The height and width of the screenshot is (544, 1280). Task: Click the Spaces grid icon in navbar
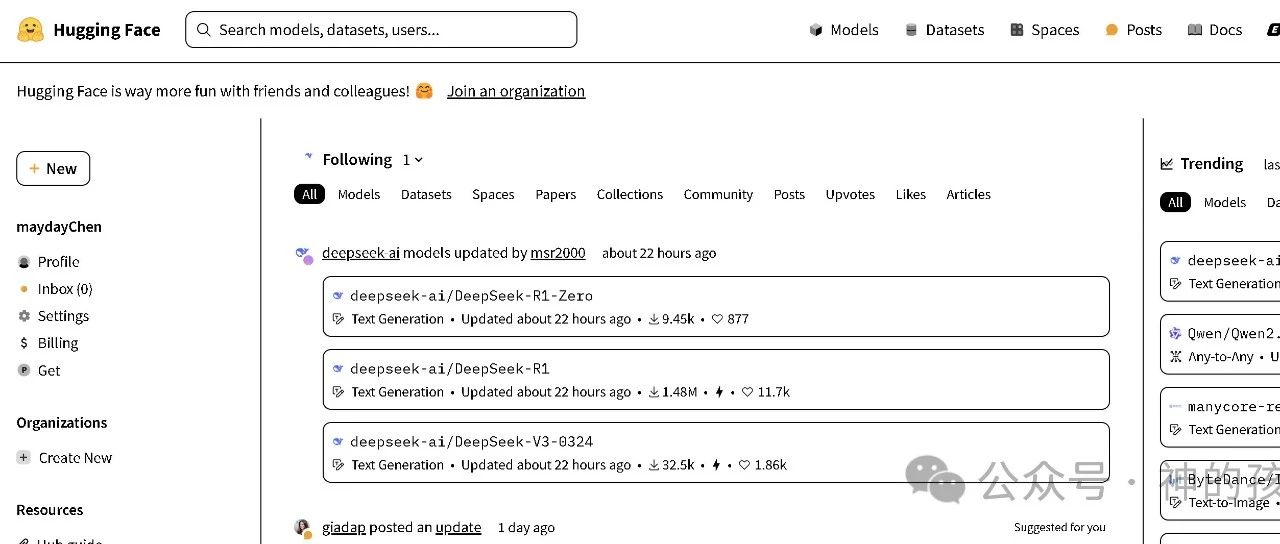1017,30
